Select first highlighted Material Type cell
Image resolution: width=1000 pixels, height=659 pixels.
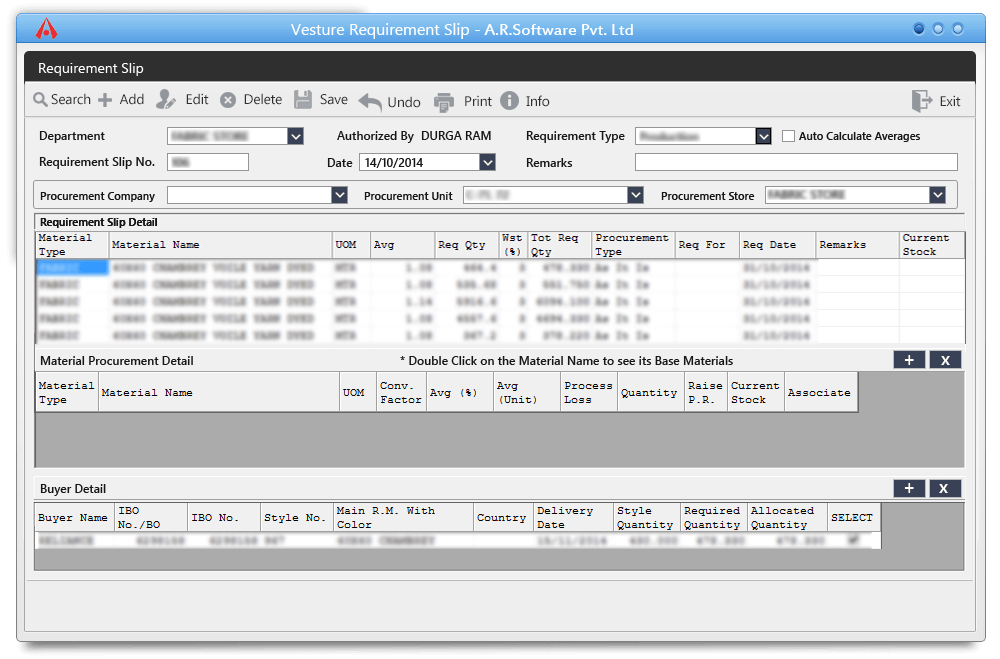(72, 267)
